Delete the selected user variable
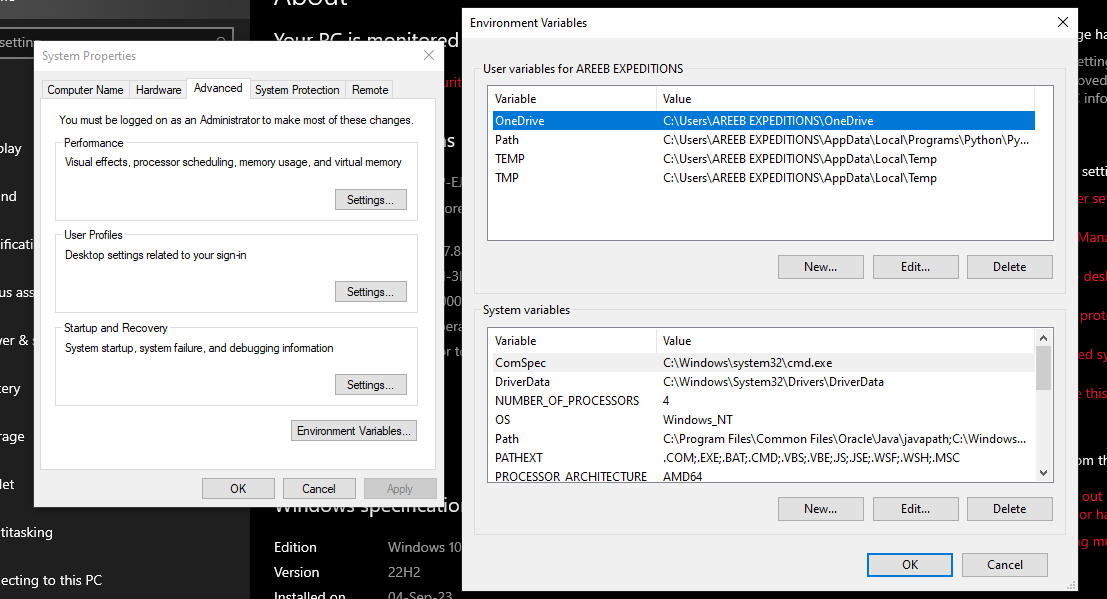The image size is (1107, 599). [1009, 267]
